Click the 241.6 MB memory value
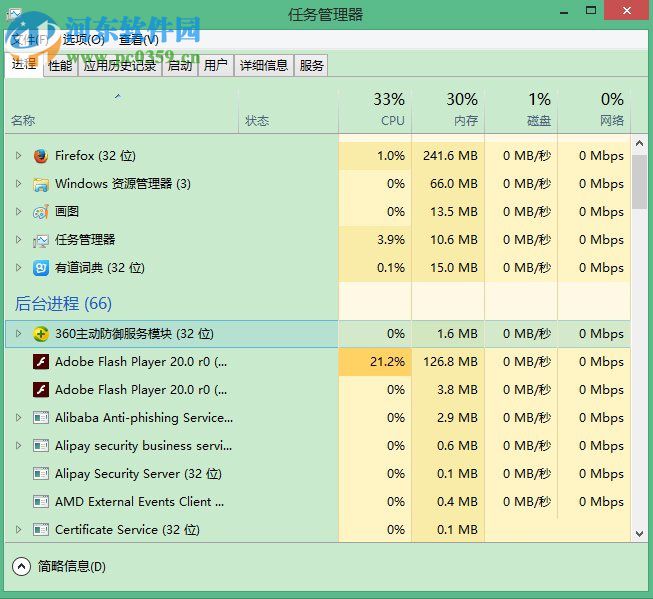This screenshot has width=653, height=599. coord(450,156)
